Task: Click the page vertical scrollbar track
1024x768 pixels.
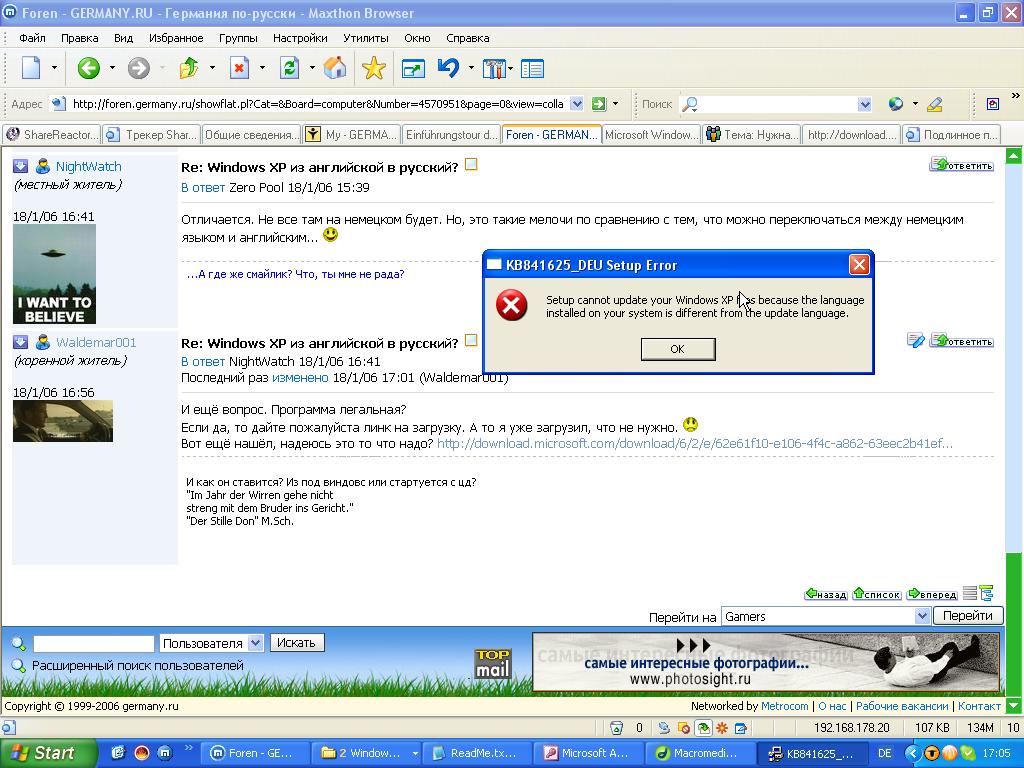Action: point(1013,359)
